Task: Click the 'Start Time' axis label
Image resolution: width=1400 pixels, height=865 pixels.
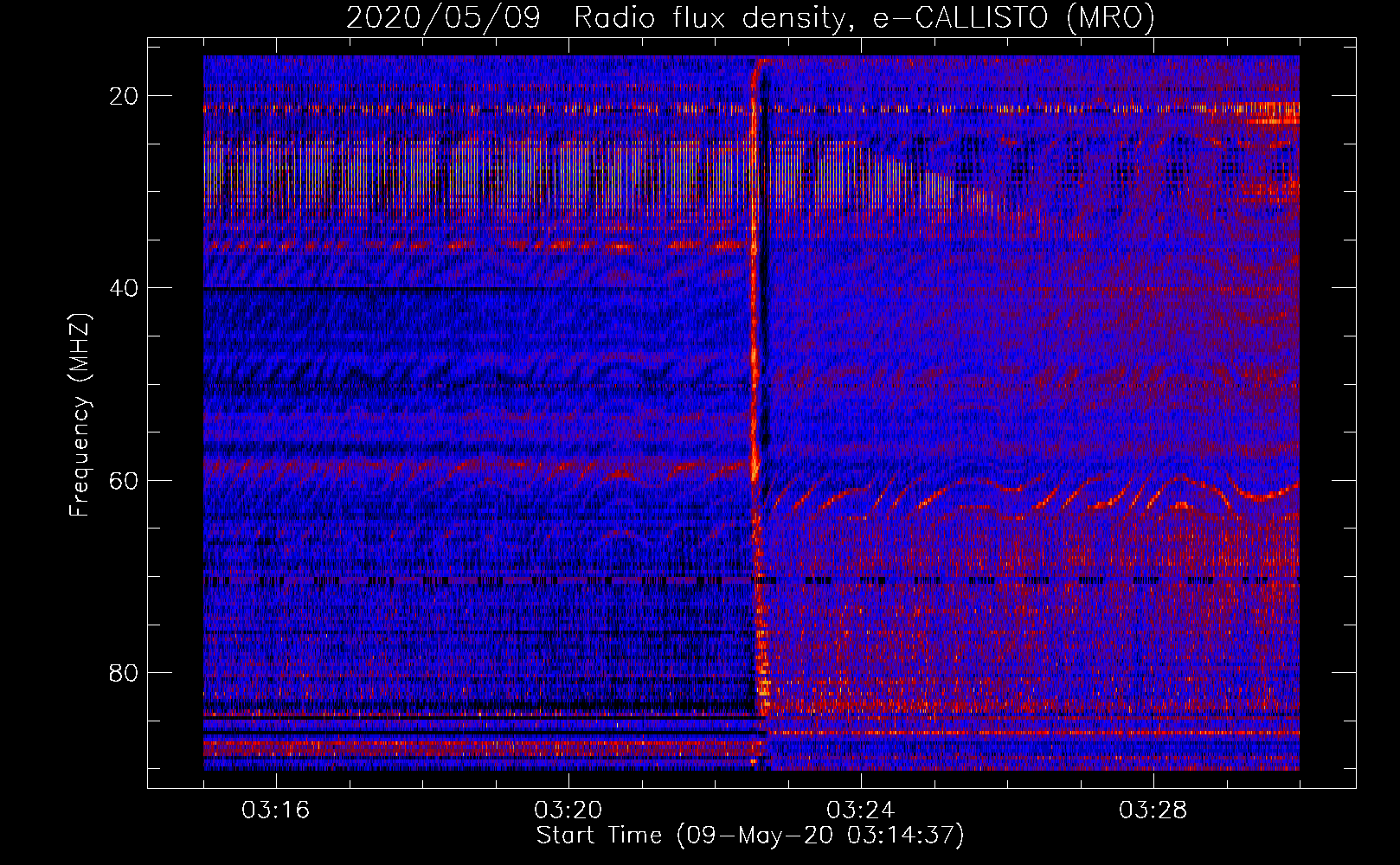Action: pyautogui.click(x=749, y=836)
